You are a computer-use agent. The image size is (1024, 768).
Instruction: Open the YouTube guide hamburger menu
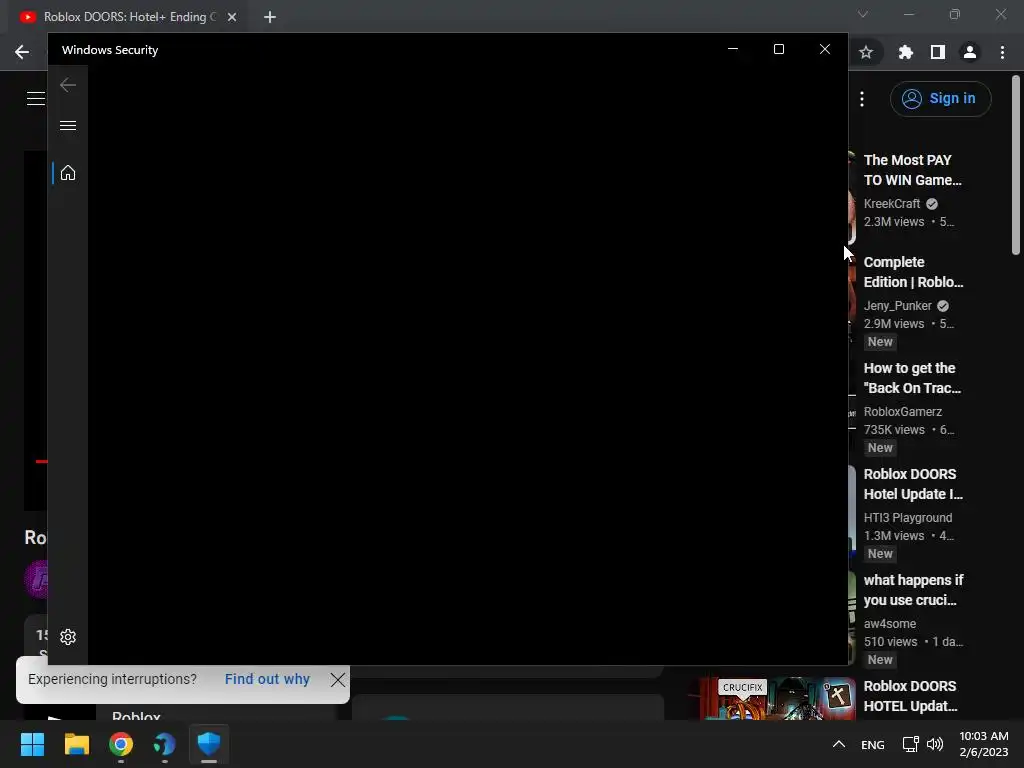(x=36, y=99)
